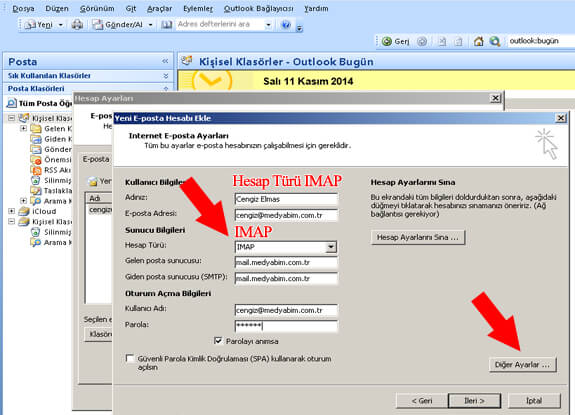This screenshot has height=415, width=575.
Task: Select the Önemsiz junk mail folder icon
Action: tap(36, 159)
